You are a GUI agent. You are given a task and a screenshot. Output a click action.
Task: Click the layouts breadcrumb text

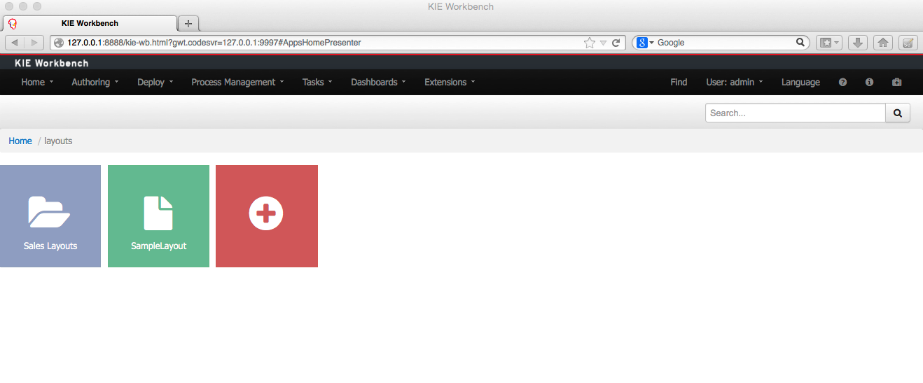58,141
